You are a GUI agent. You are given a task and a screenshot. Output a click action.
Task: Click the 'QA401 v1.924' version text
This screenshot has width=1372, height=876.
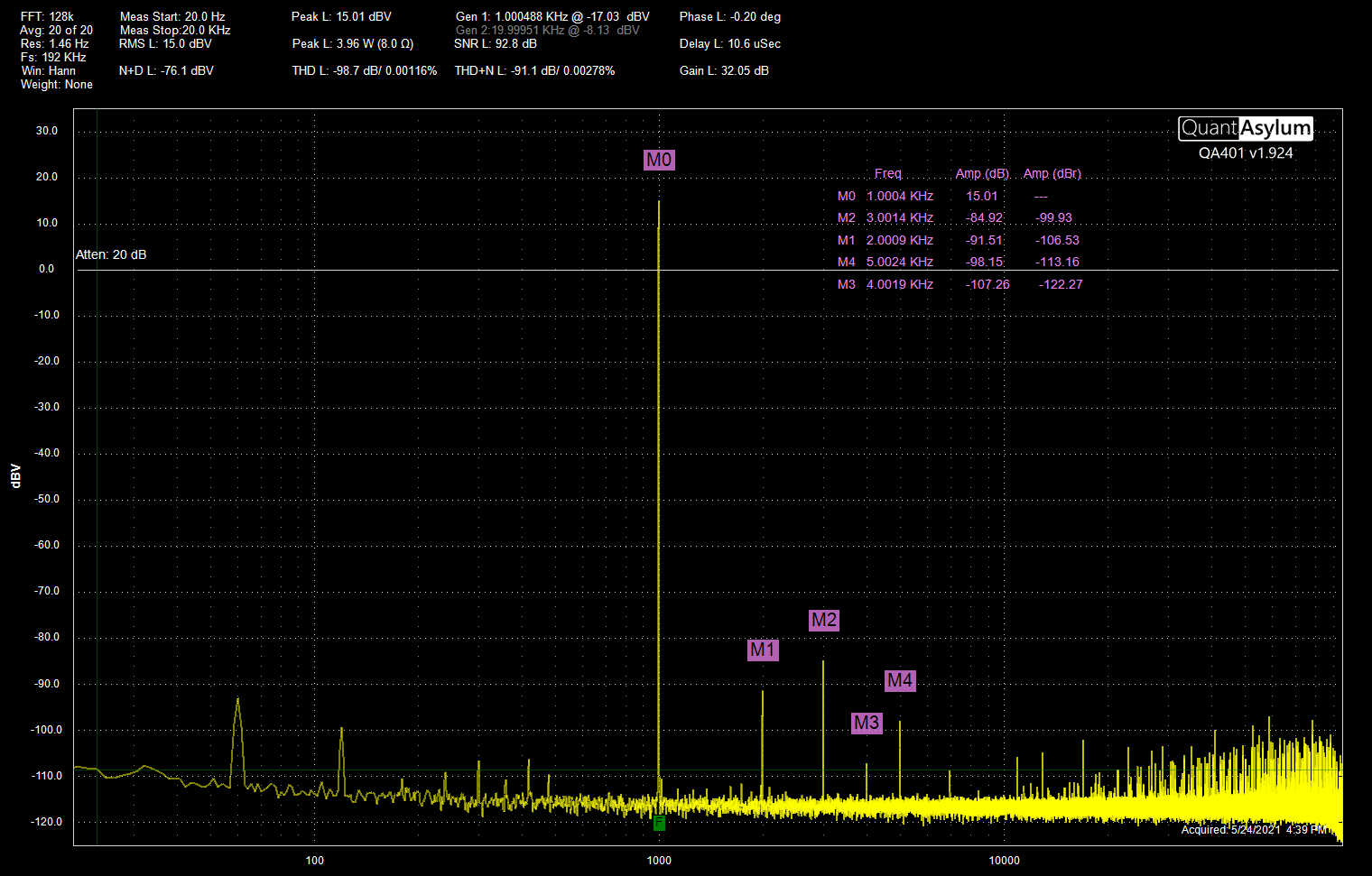(x=1246, y=153)
